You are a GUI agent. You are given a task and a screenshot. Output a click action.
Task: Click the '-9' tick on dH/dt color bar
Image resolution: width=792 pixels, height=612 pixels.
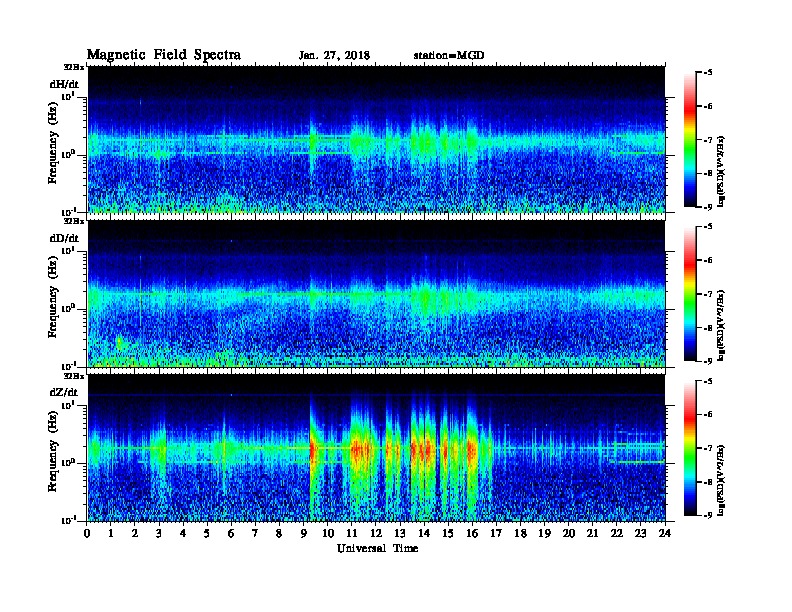pos(708,207)
